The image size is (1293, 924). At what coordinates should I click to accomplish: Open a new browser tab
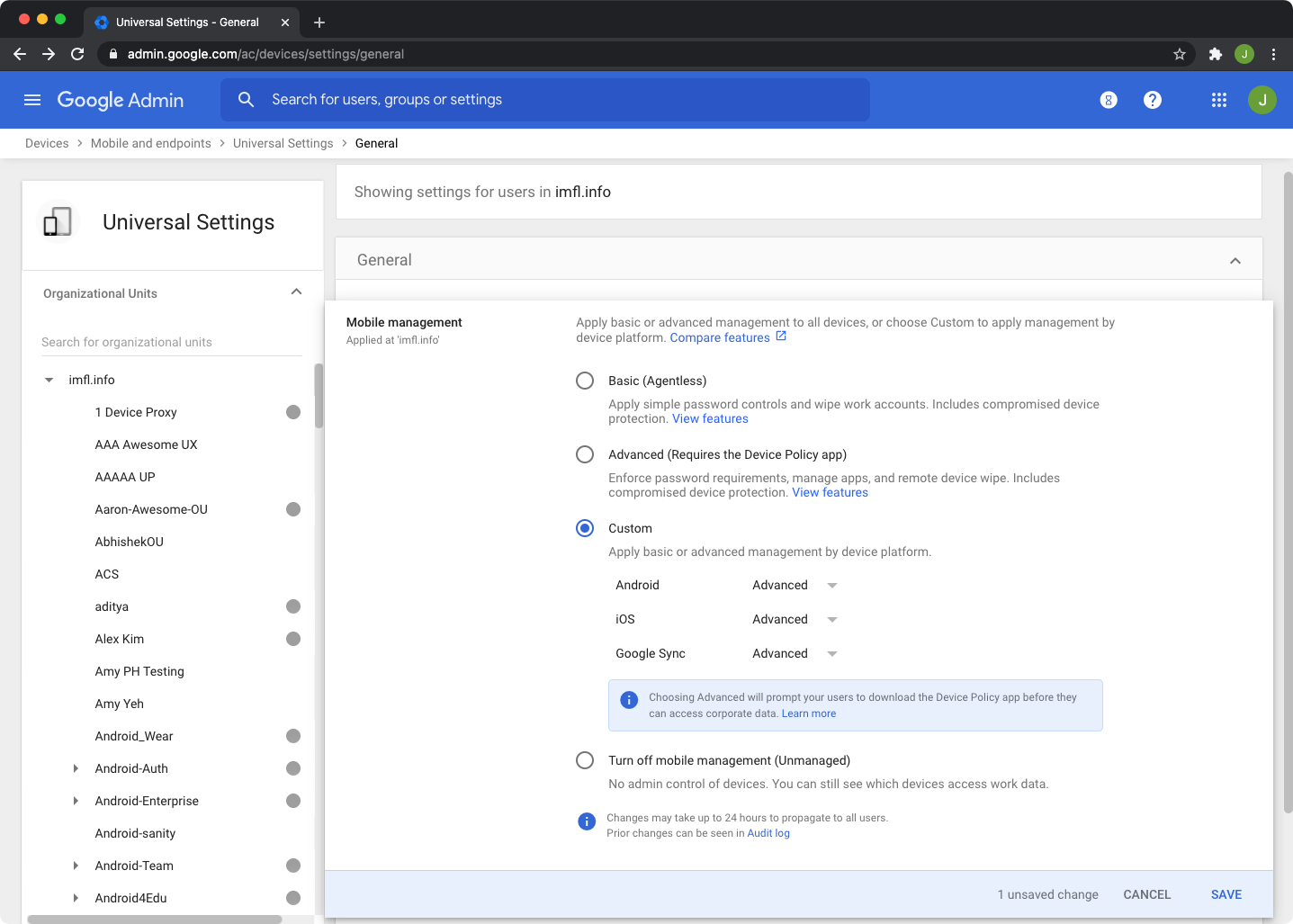click(x=319, y=22)
